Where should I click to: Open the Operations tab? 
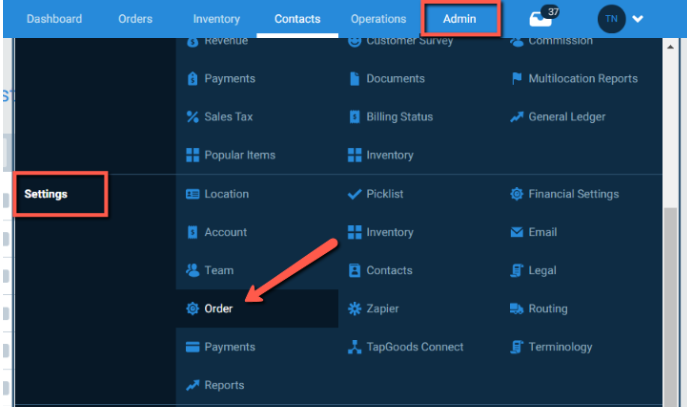click(x=378, y=19)
